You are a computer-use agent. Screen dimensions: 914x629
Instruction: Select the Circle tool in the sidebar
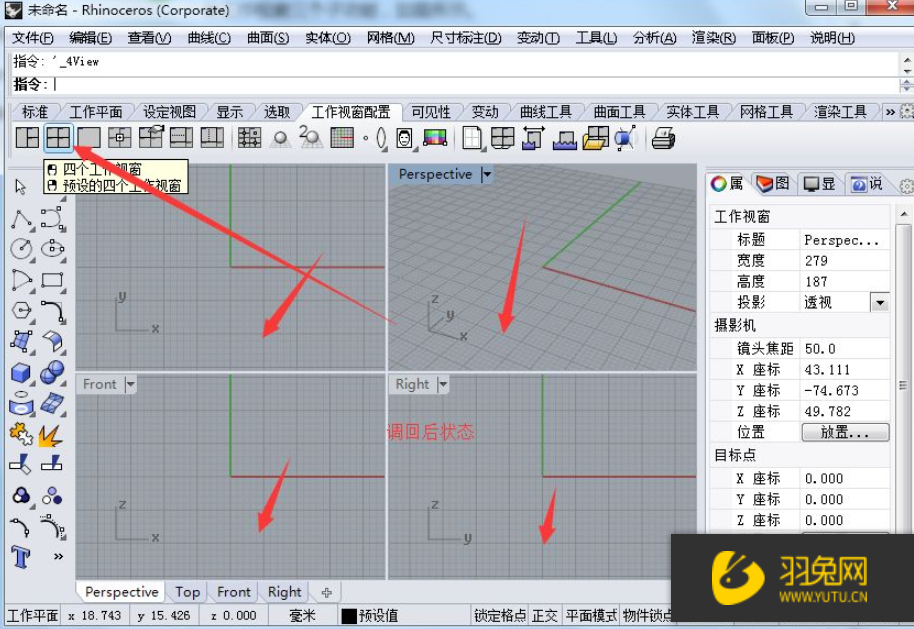click(x=22, y=249)
